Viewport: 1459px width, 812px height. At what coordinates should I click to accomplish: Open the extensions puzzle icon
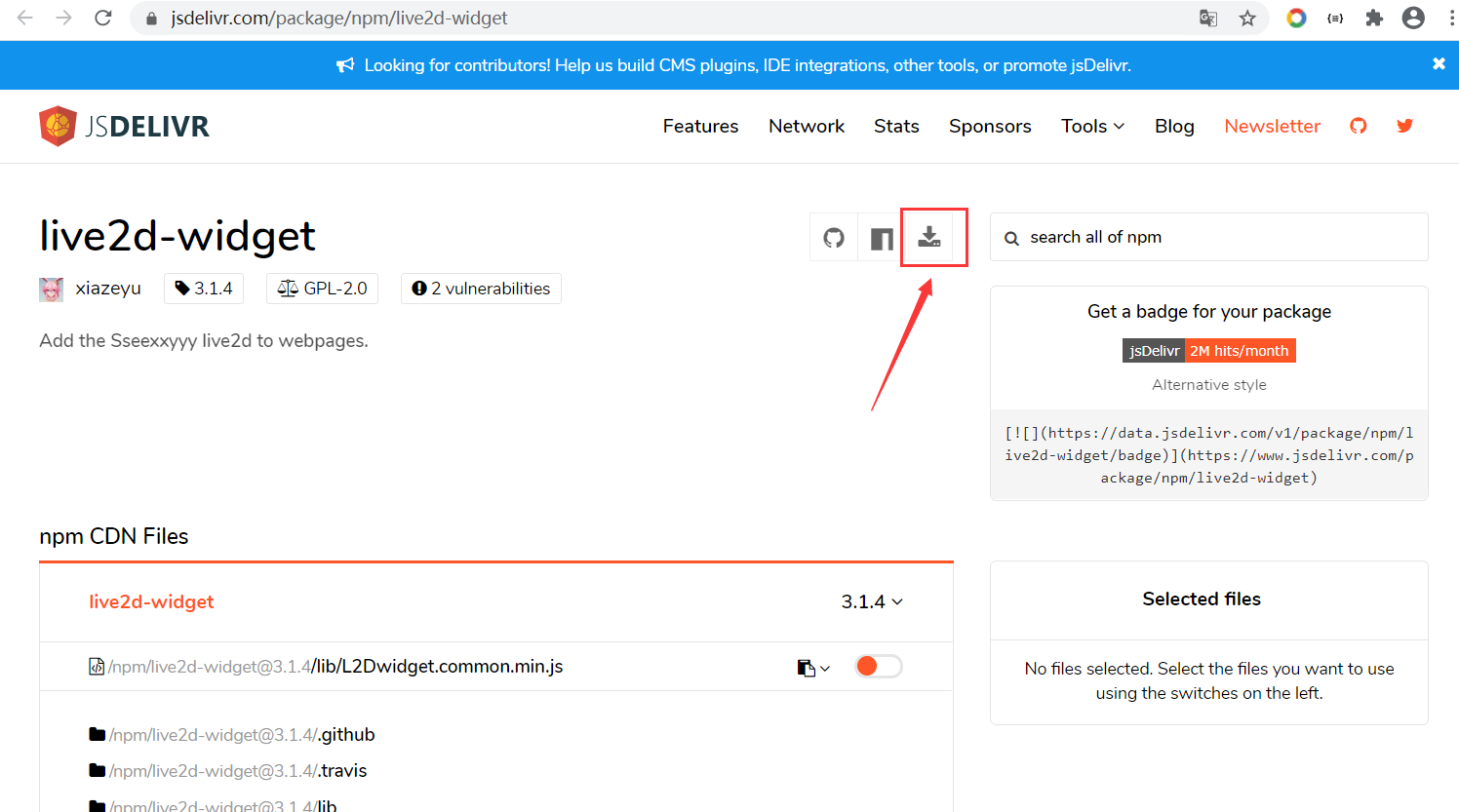(1374, 18)
